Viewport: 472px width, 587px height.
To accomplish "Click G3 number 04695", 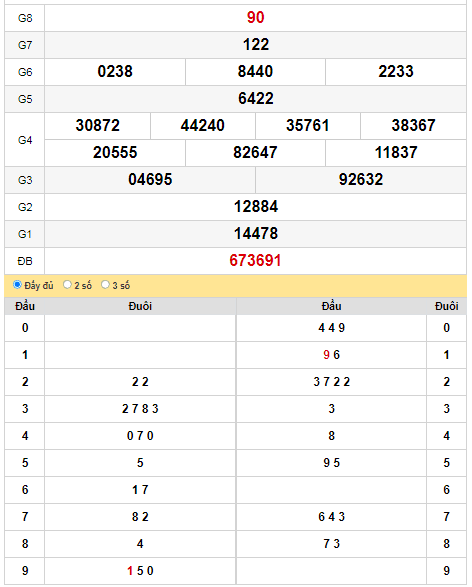I will [x=150, y=179].
